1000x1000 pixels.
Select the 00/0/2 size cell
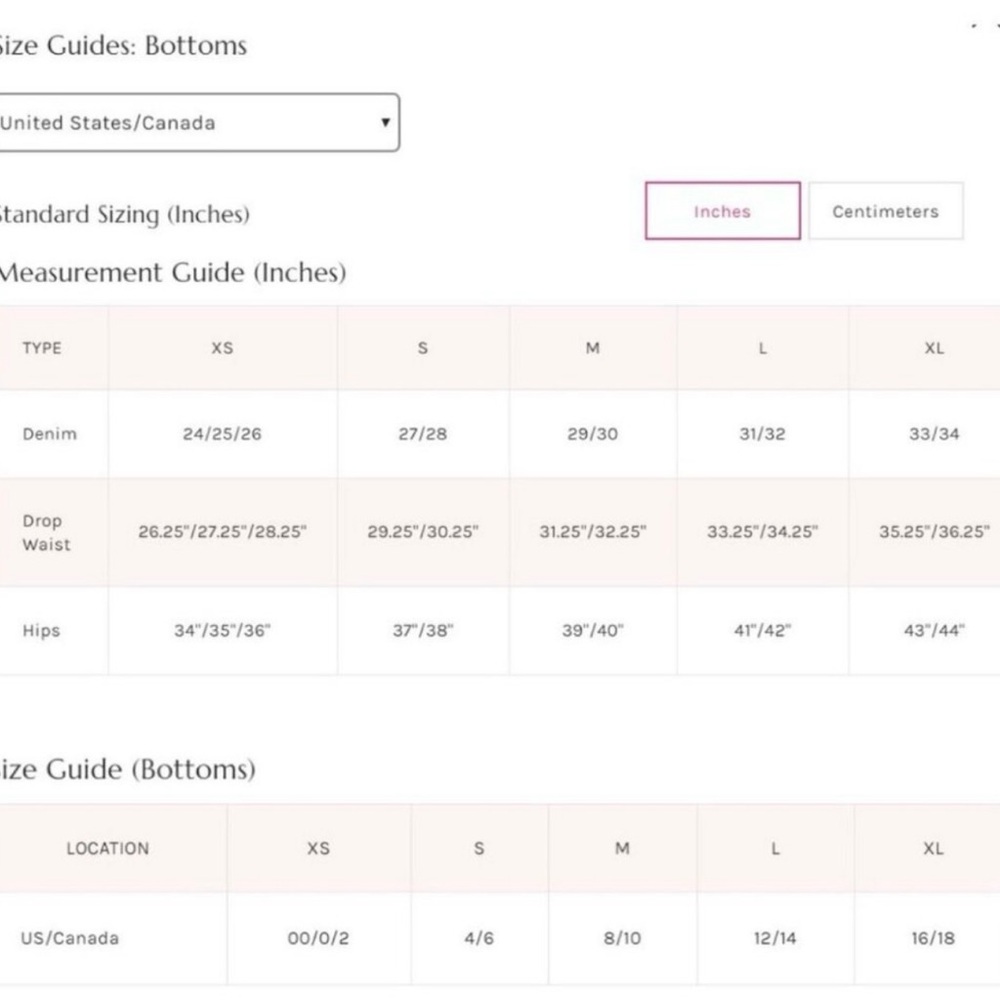318,938
